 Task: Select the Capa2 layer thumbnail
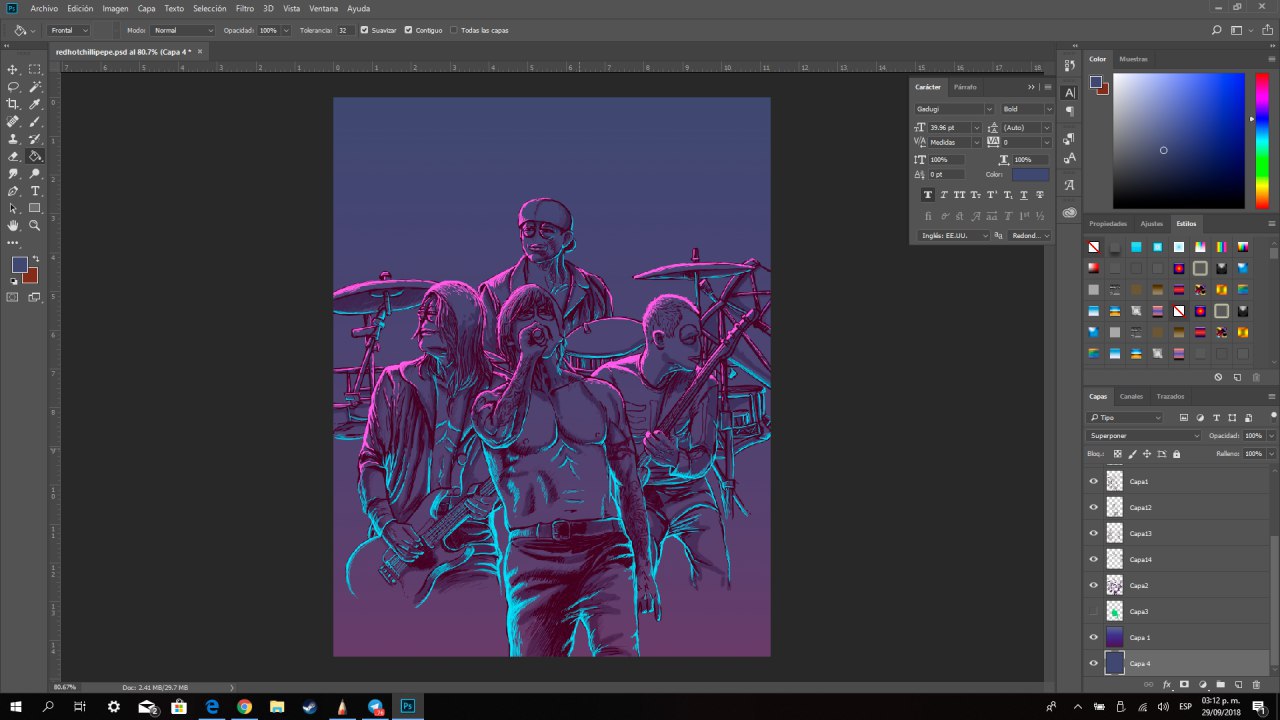point(1115,585)
